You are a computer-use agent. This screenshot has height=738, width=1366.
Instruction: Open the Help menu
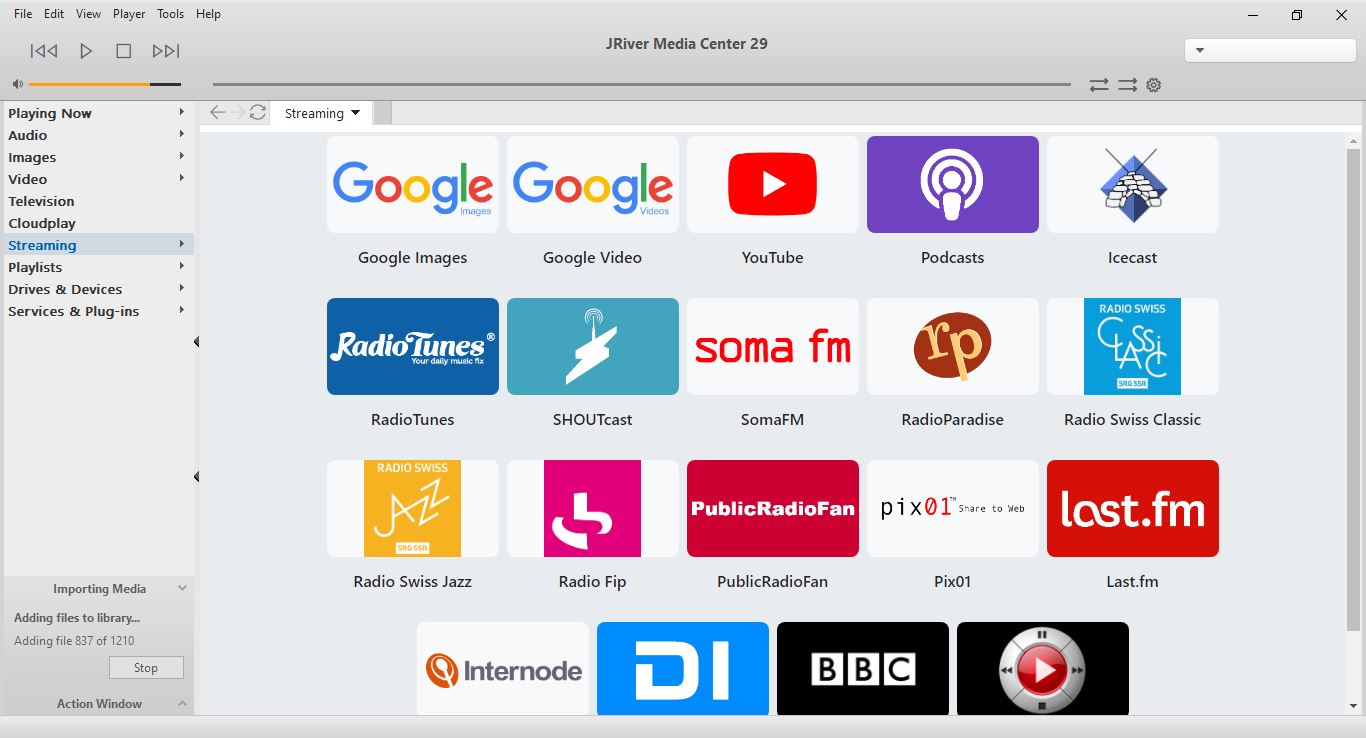tap(209, 14)
